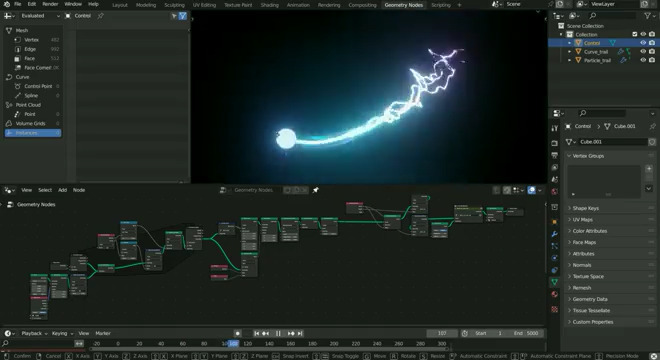Open the Help menu
660x360 pixels.
(93, 4)
